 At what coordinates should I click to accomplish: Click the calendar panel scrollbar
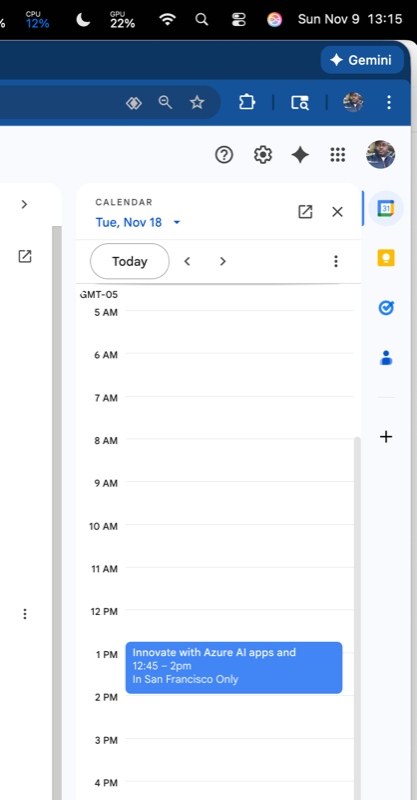click(x=357, y=617)
